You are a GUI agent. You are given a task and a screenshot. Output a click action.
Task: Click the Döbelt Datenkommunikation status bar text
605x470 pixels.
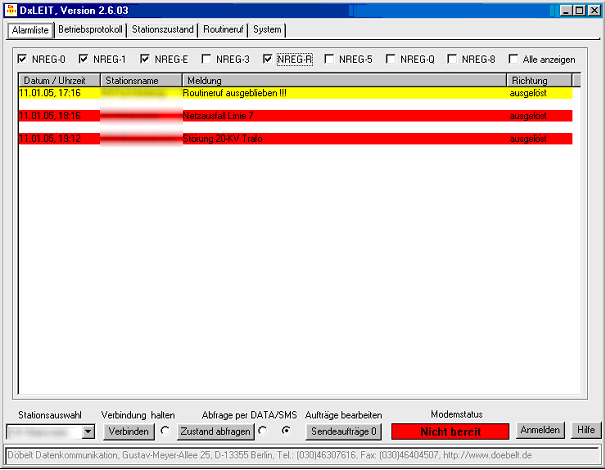coord(270,455)
